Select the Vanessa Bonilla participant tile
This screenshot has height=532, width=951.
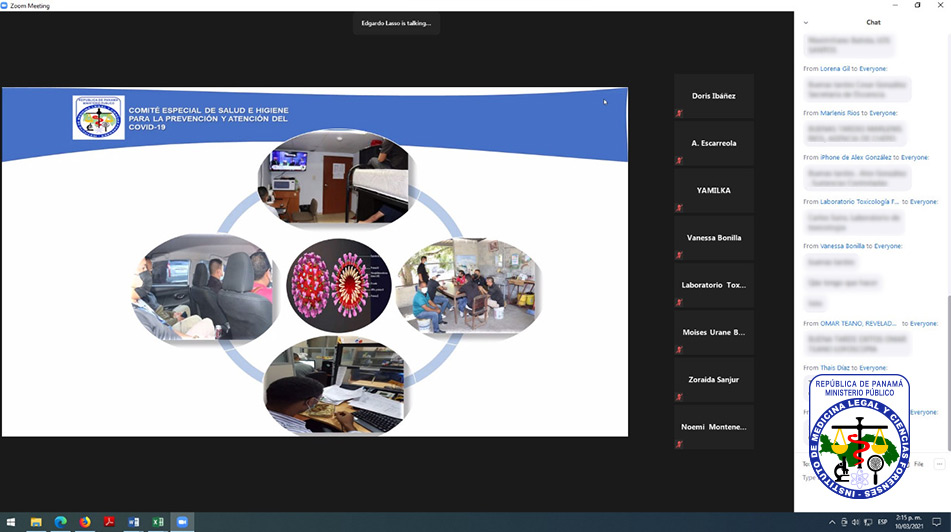(x=714, y=238)
